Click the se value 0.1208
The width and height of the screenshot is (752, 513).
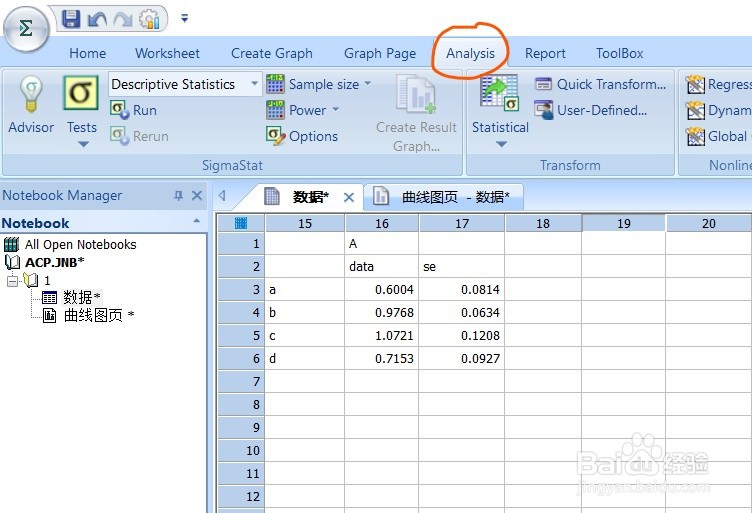coord(462,336)
